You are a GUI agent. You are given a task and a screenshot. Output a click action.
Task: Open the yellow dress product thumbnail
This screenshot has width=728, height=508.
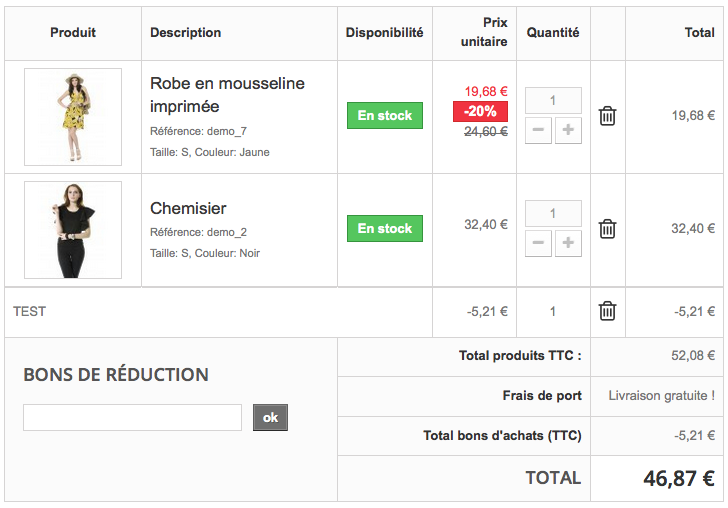[x=73, y=117]
